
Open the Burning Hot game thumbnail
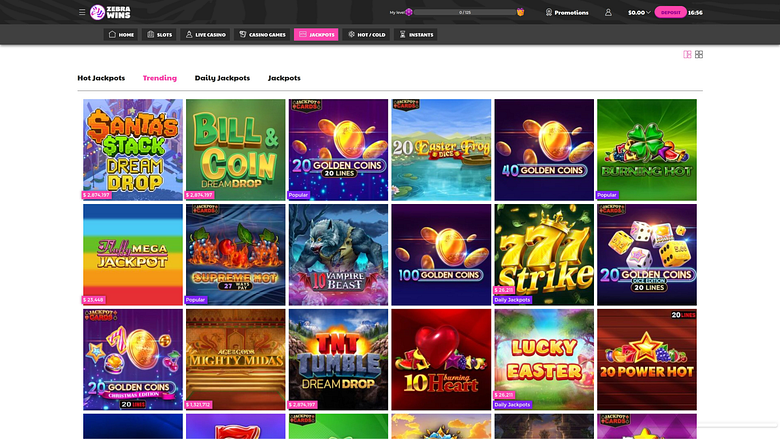point(647,150)
